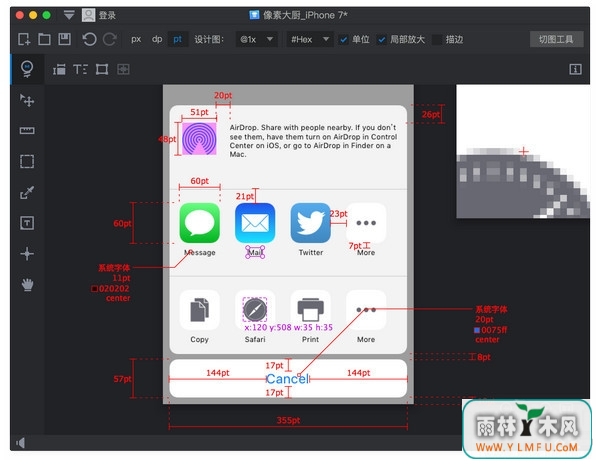Click the region size annotation icon

pos(102,69)
